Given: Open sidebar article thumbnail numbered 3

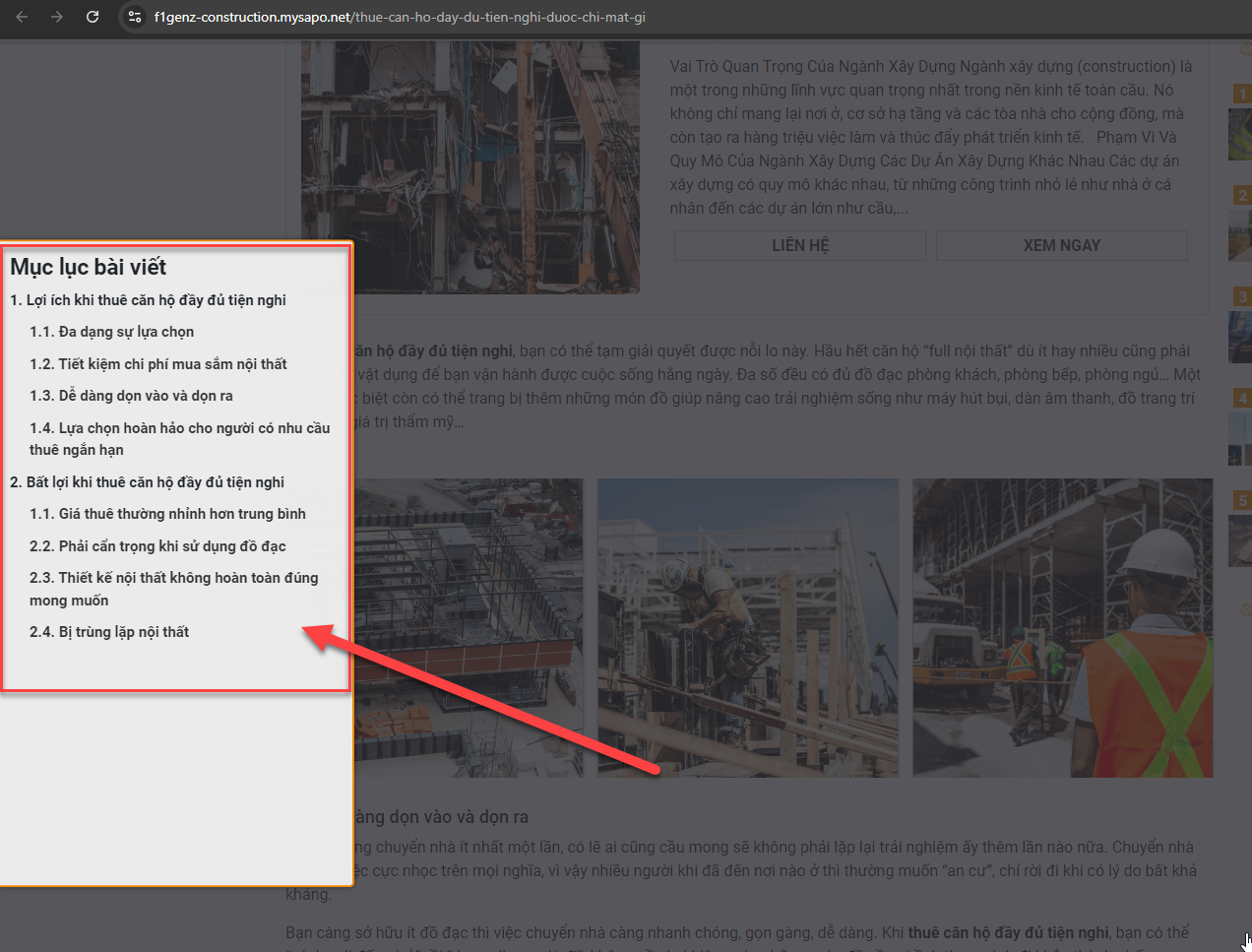Looking at the screenshot, I should [x=1240, y=336].
